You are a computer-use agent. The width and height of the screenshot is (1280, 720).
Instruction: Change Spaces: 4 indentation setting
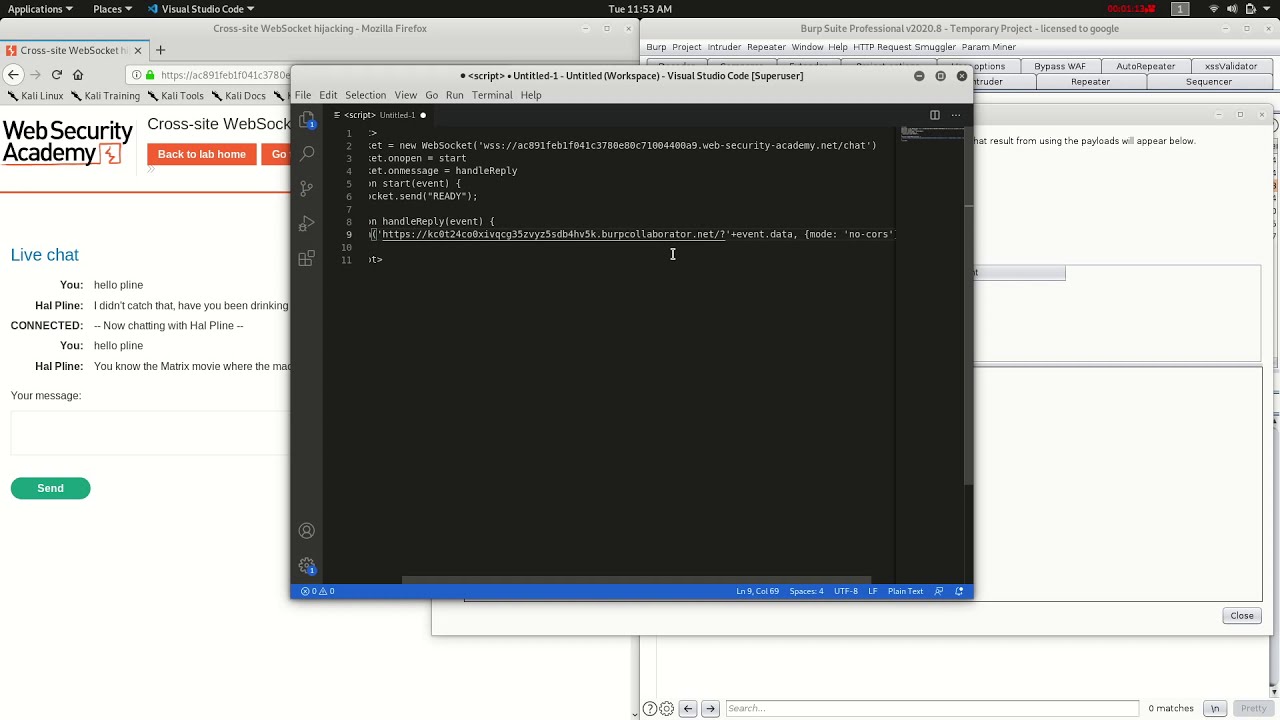(806, 591)
